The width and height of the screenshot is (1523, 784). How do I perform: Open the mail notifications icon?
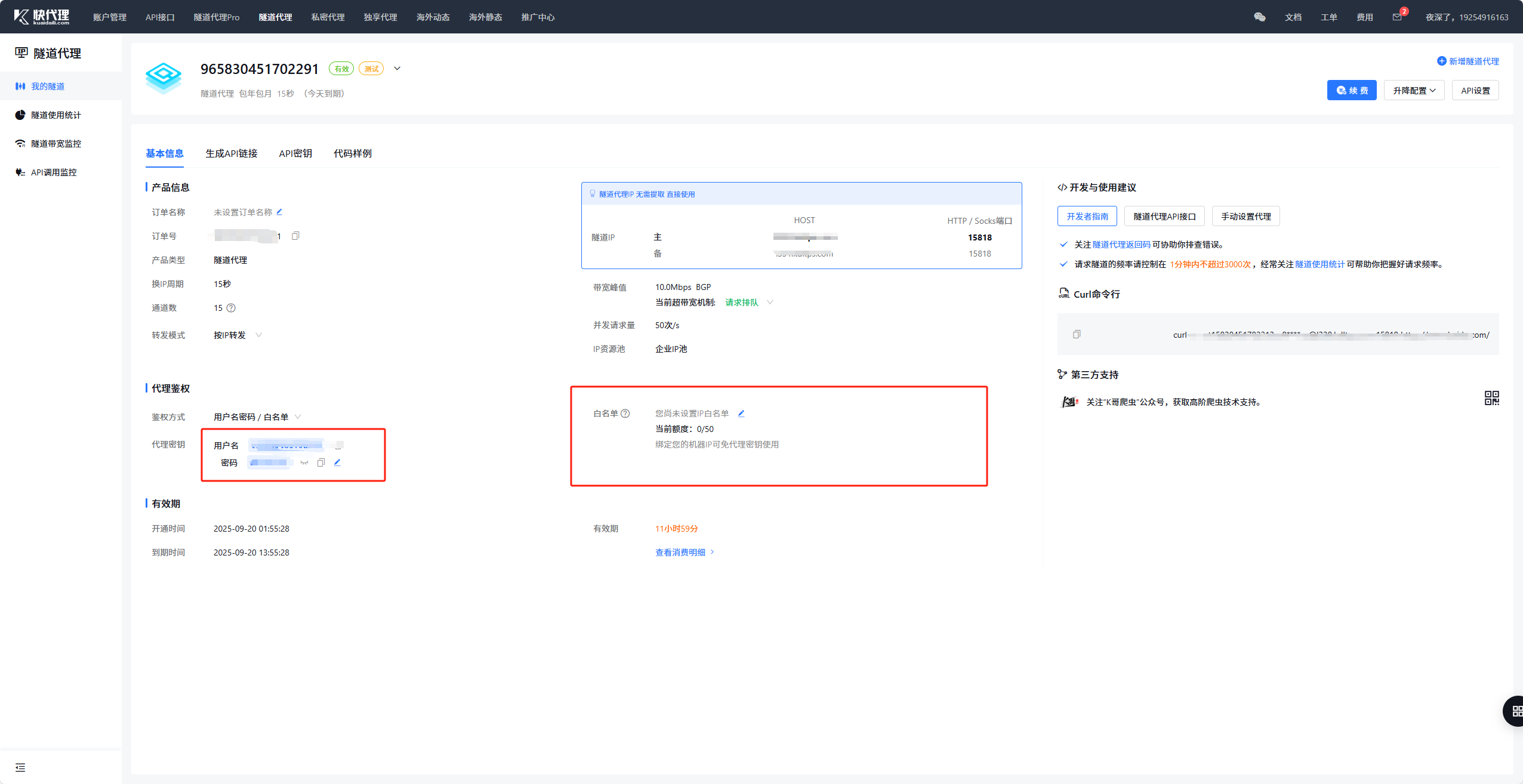click(x=1396, y=17)
